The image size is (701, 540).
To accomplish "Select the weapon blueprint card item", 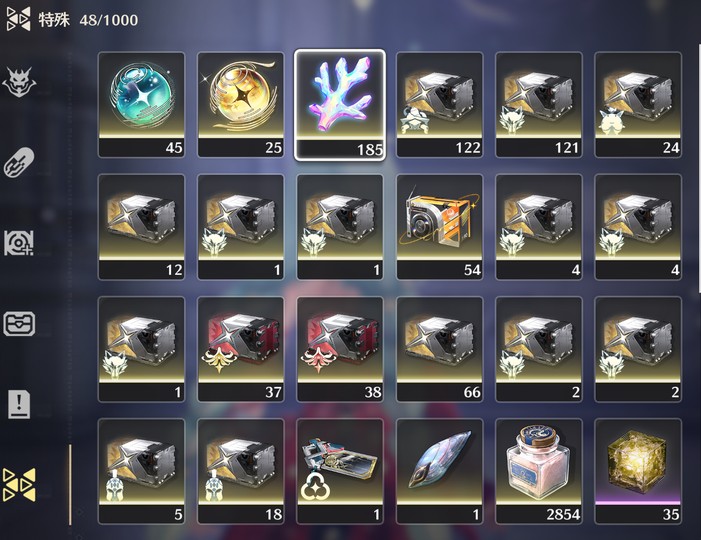I will pos(340,471).
